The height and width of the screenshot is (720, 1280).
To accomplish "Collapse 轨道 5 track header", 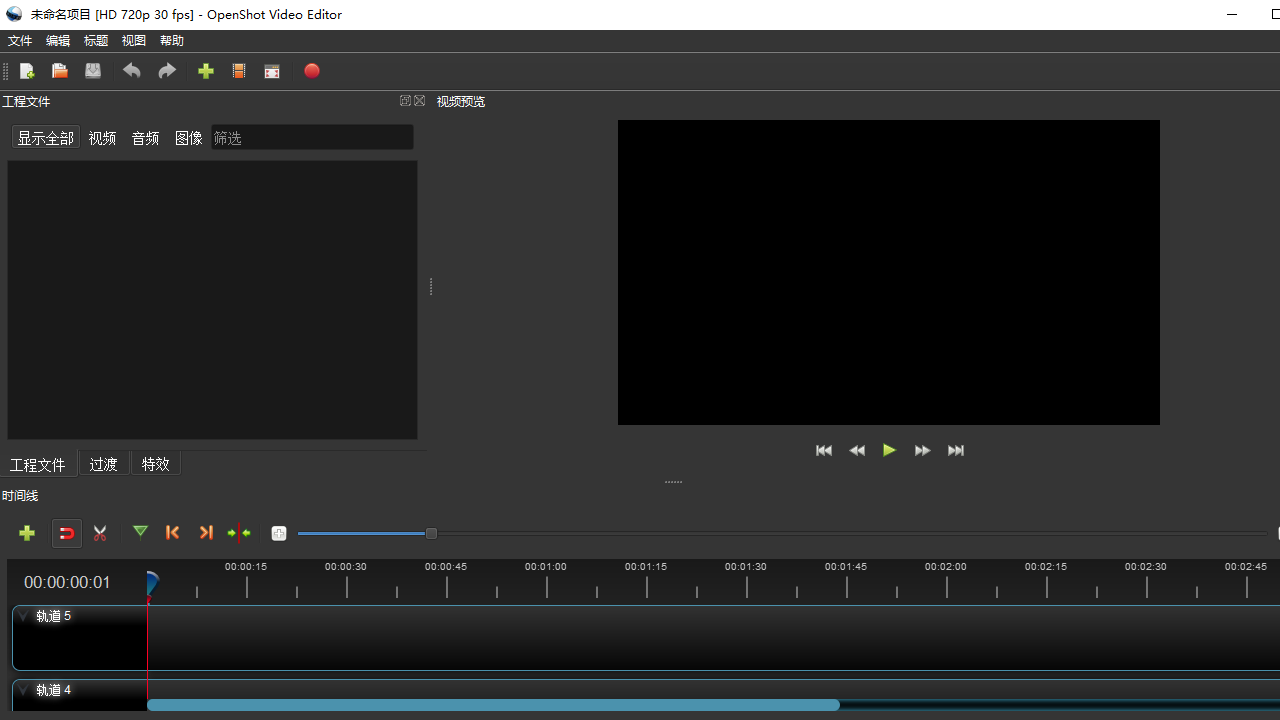I will pos(22,616).
